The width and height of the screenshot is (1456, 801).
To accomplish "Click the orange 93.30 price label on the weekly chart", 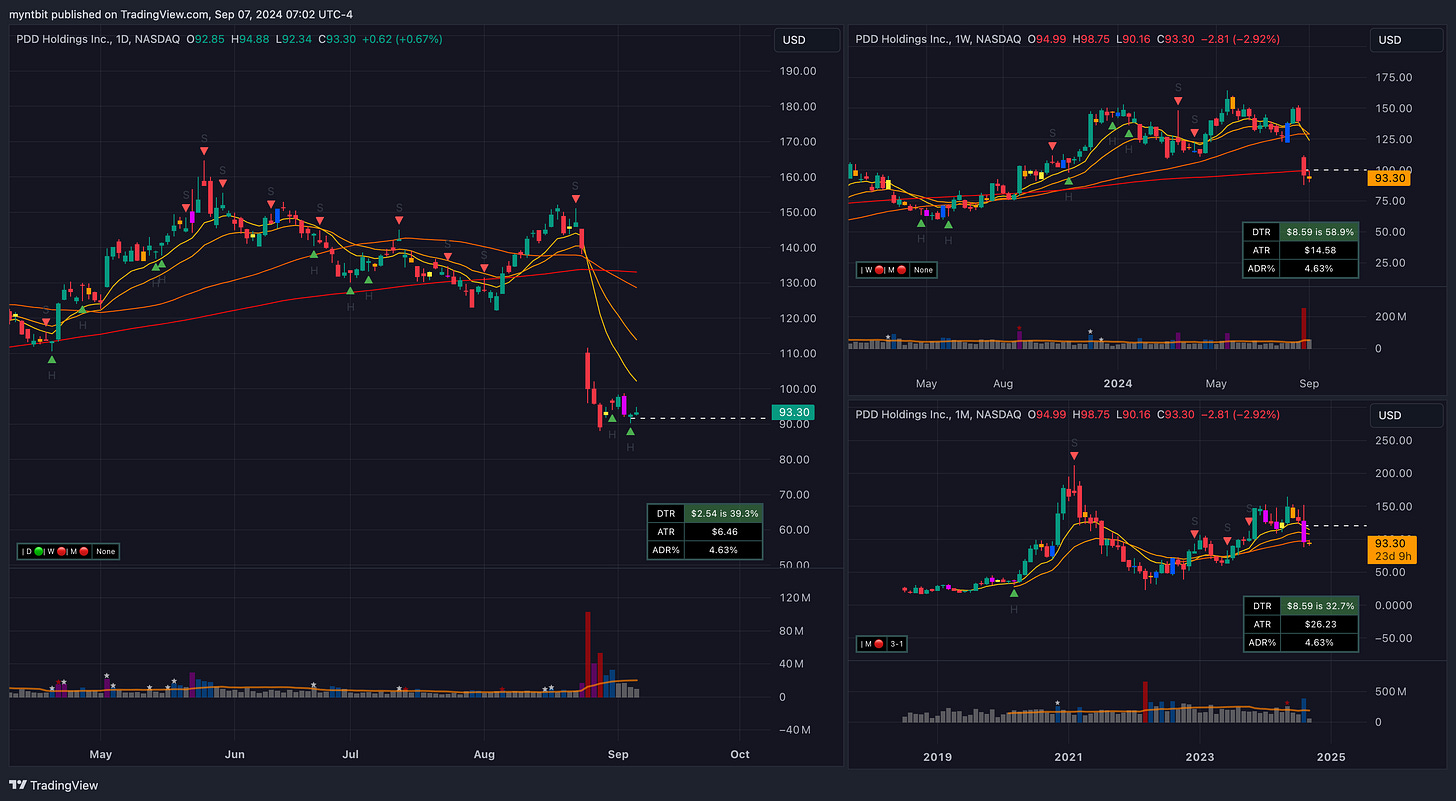I will 1391,178.
